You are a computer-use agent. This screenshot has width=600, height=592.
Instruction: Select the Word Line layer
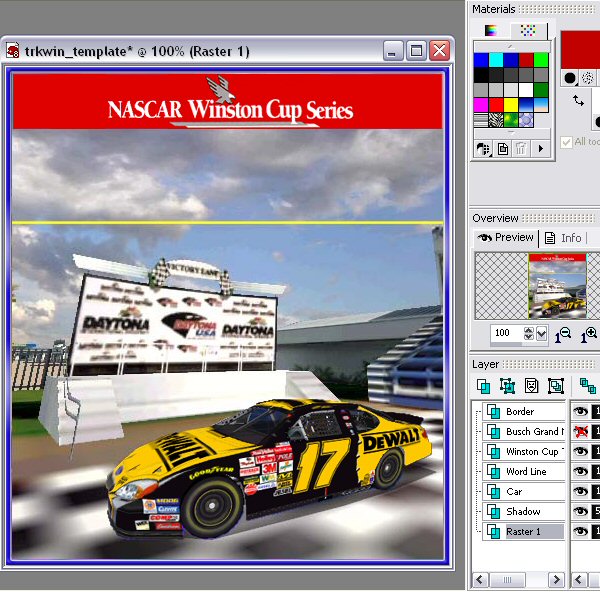click(x=523, y=471)
